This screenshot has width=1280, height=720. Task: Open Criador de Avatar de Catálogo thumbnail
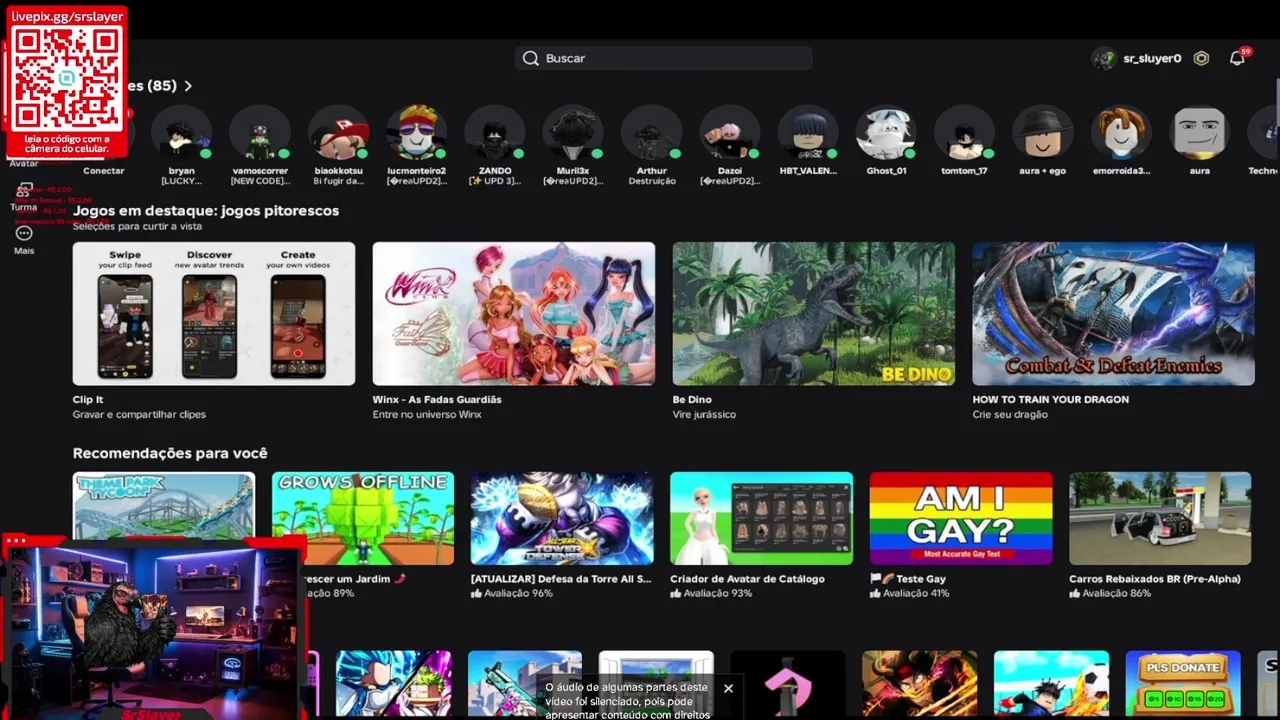(x=761, y=518)
